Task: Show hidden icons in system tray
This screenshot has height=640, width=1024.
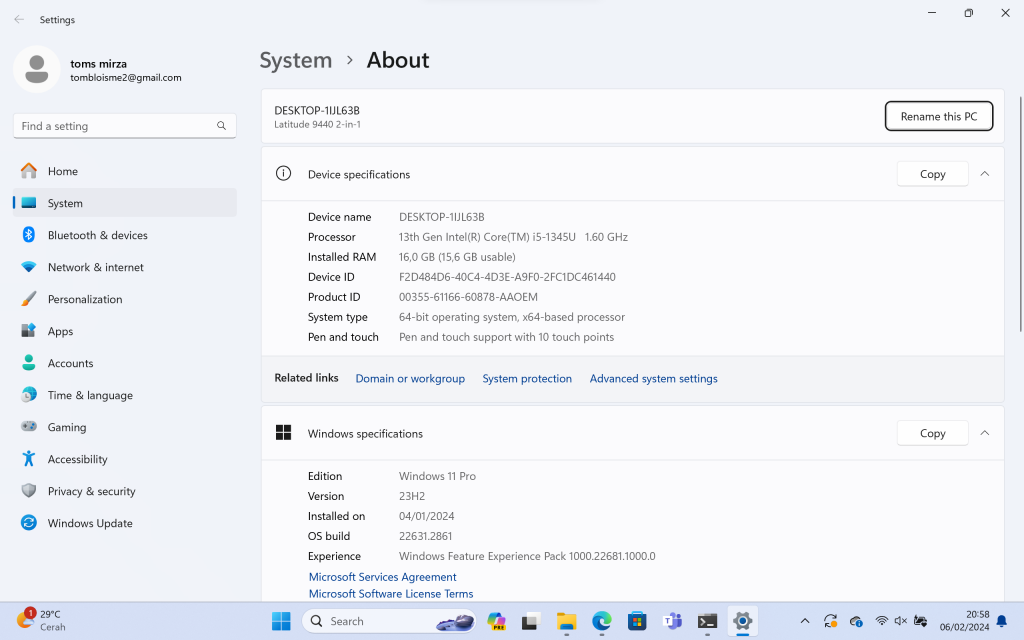Action: coord(805,621)
